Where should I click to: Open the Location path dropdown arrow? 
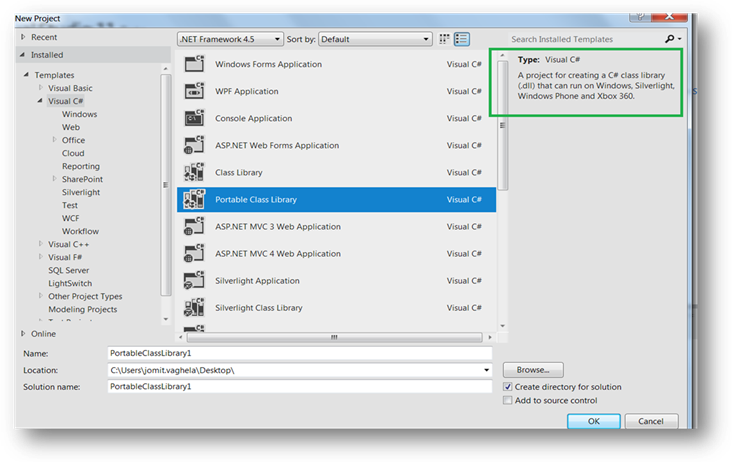(x=486, y=370)
